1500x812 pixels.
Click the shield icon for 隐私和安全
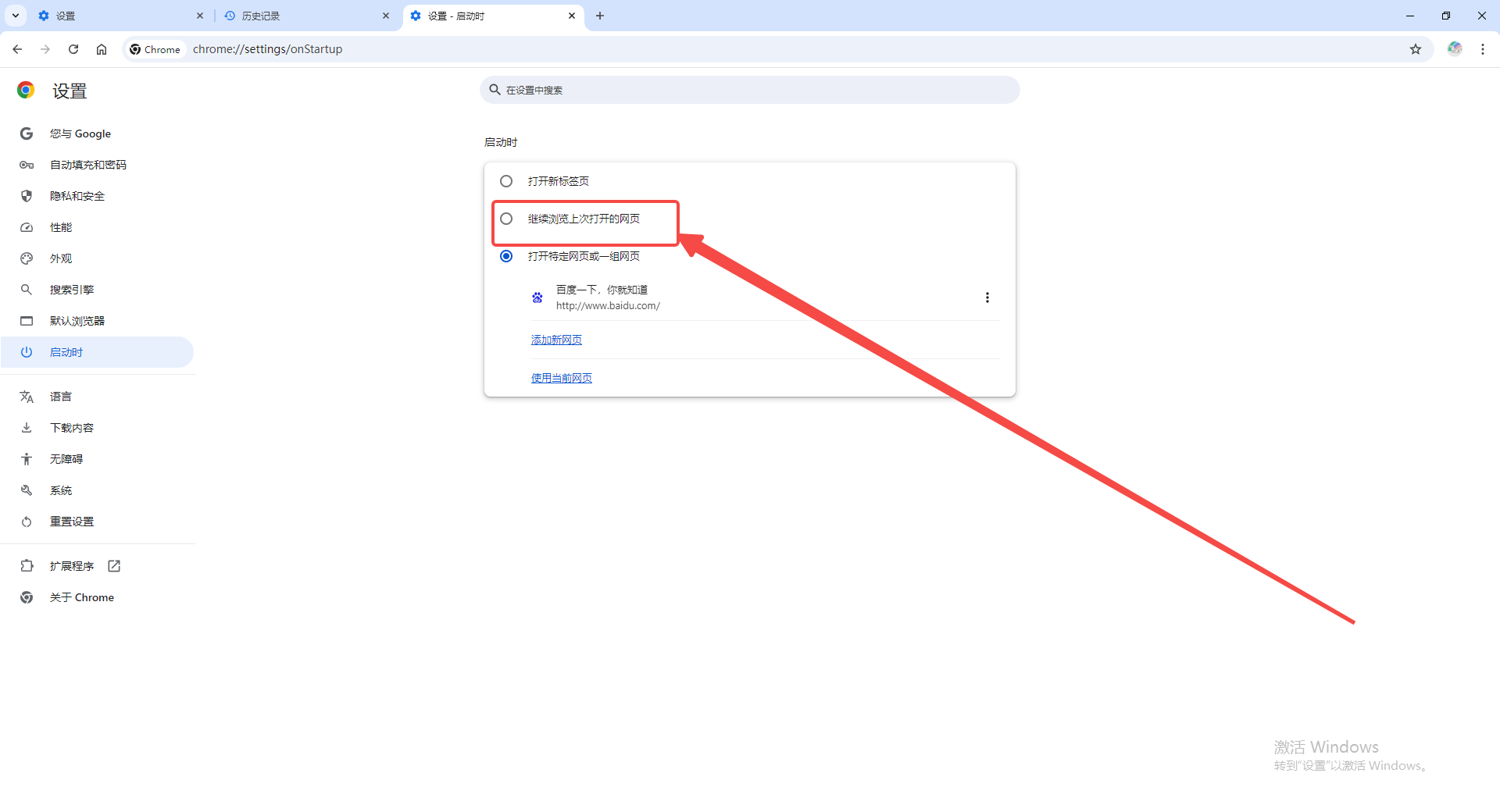tap(27, 196)
